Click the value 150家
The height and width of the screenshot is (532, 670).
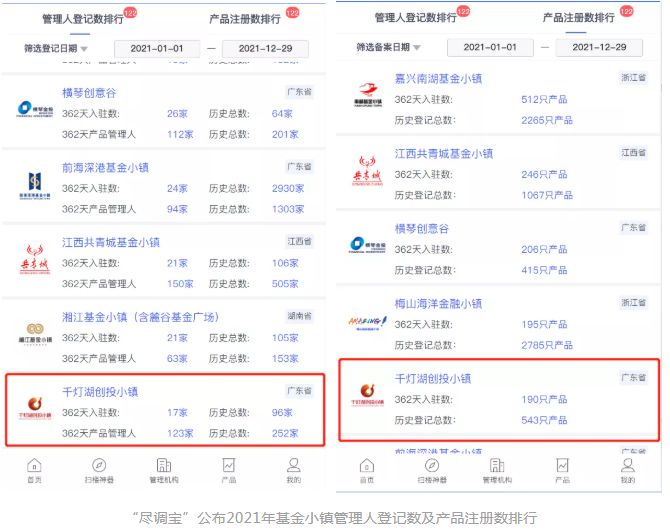(x=180, y=284)
